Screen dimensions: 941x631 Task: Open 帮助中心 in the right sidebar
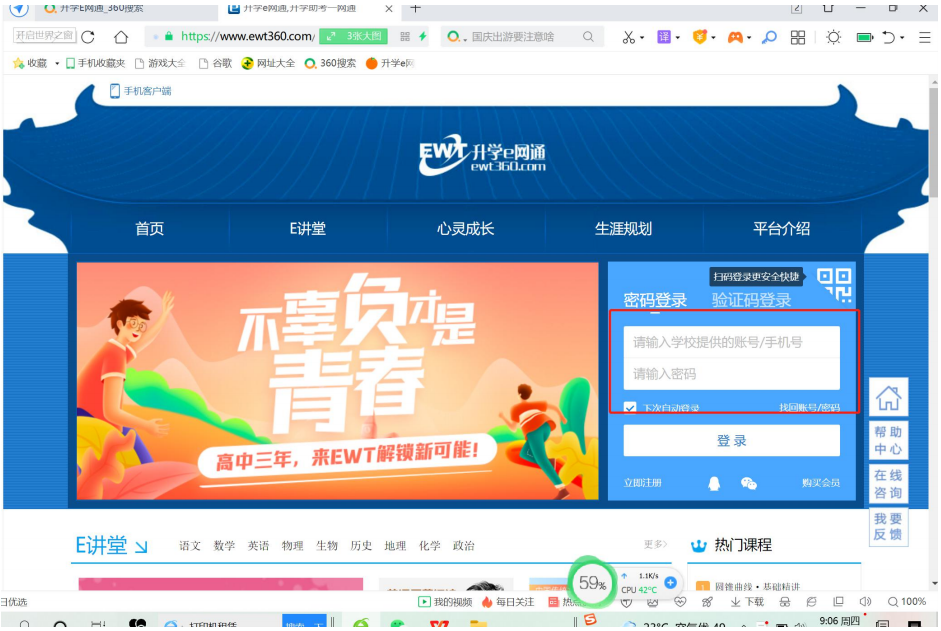888,441
